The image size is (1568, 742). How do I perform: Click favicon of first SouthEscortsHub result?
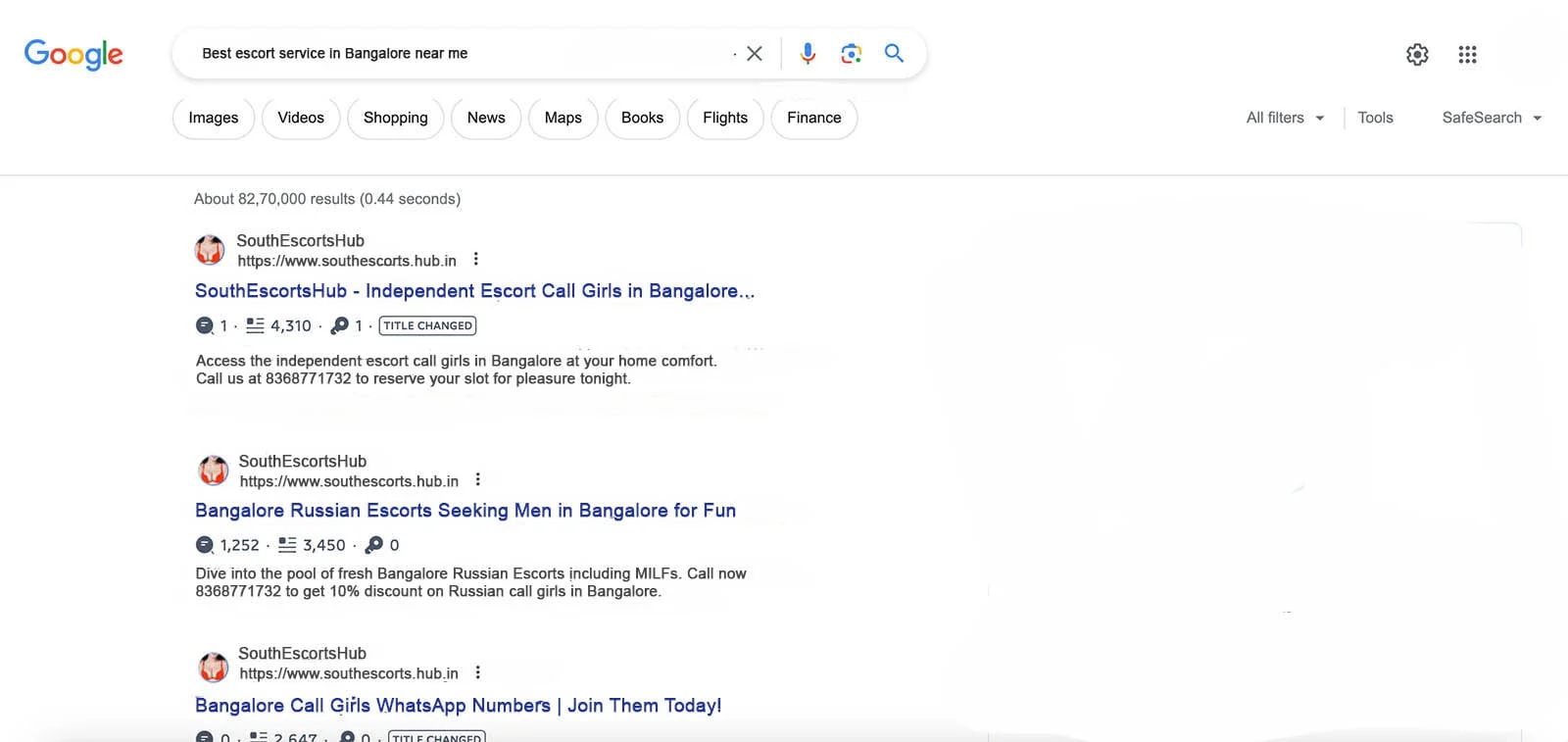[210, 250]
